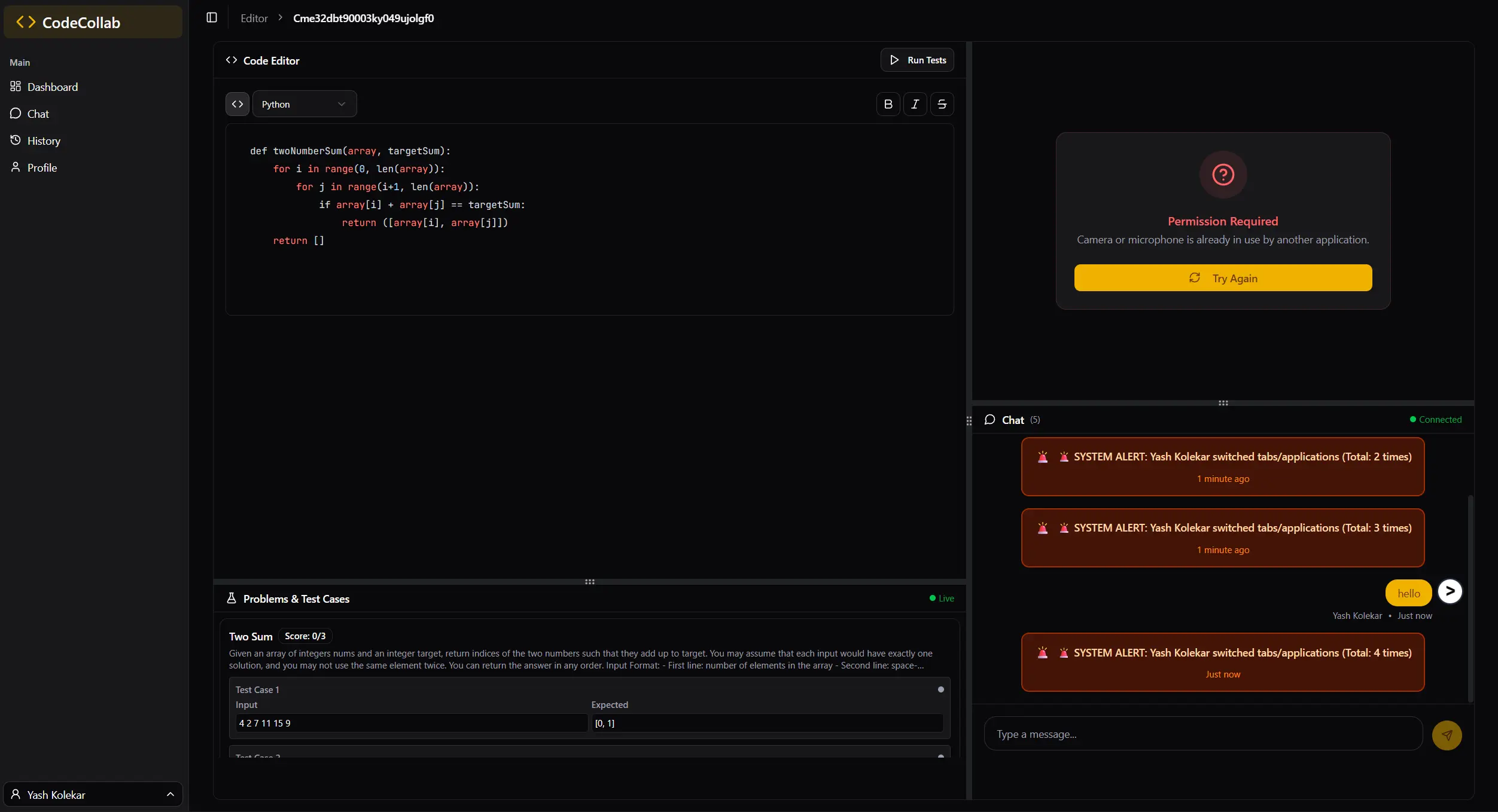This screenshot has height=812, width=1498.
Task: Click Test Case 1 status dot
Action: tap(940, 689)
